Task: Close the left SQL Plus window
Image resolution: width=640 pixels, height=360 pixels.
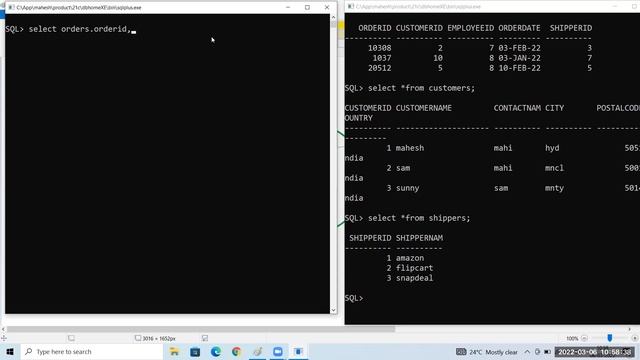Action: pos(327,7)
